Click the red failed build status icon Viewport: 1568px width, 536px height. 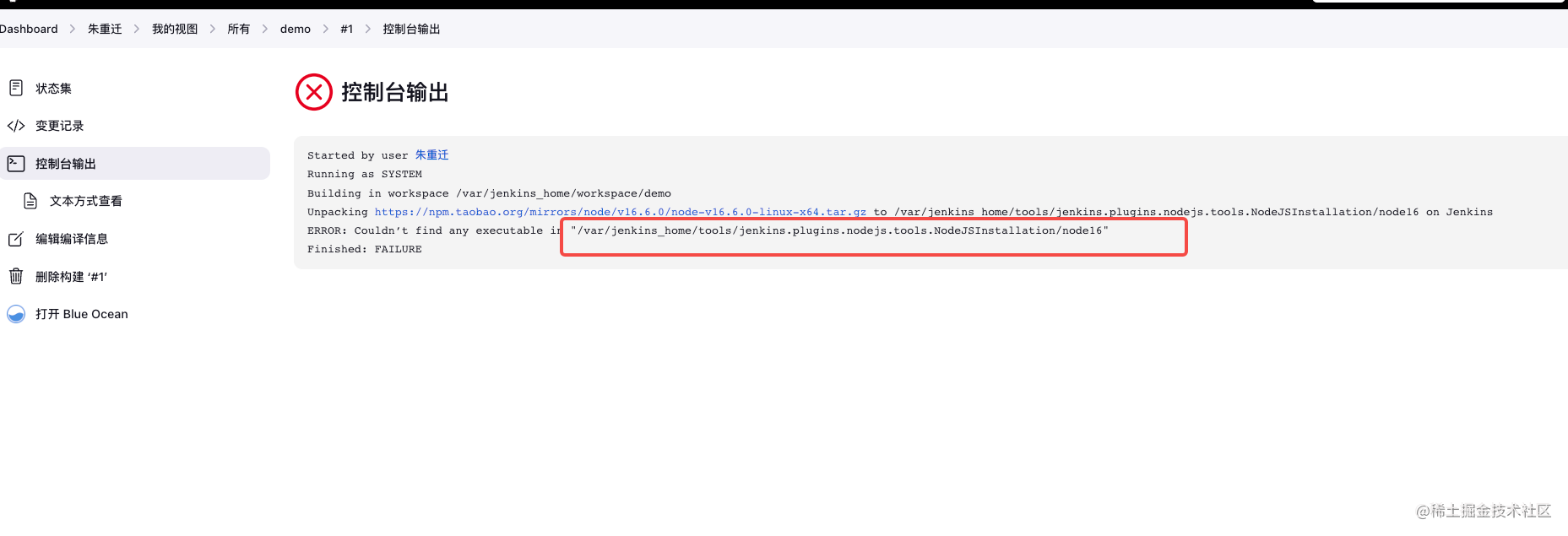click(314, 92)
